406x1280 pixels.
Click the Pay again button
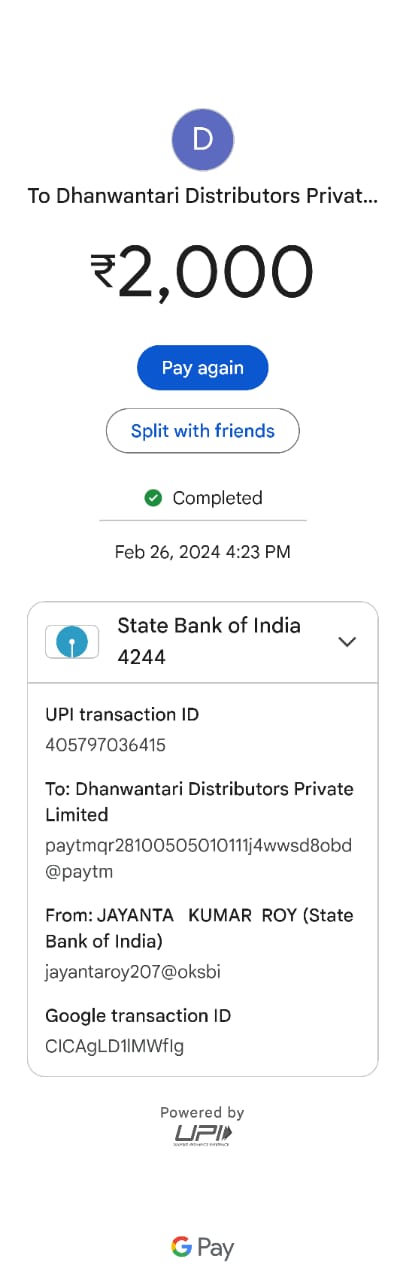pyautogui.click(x=203, y=368)
